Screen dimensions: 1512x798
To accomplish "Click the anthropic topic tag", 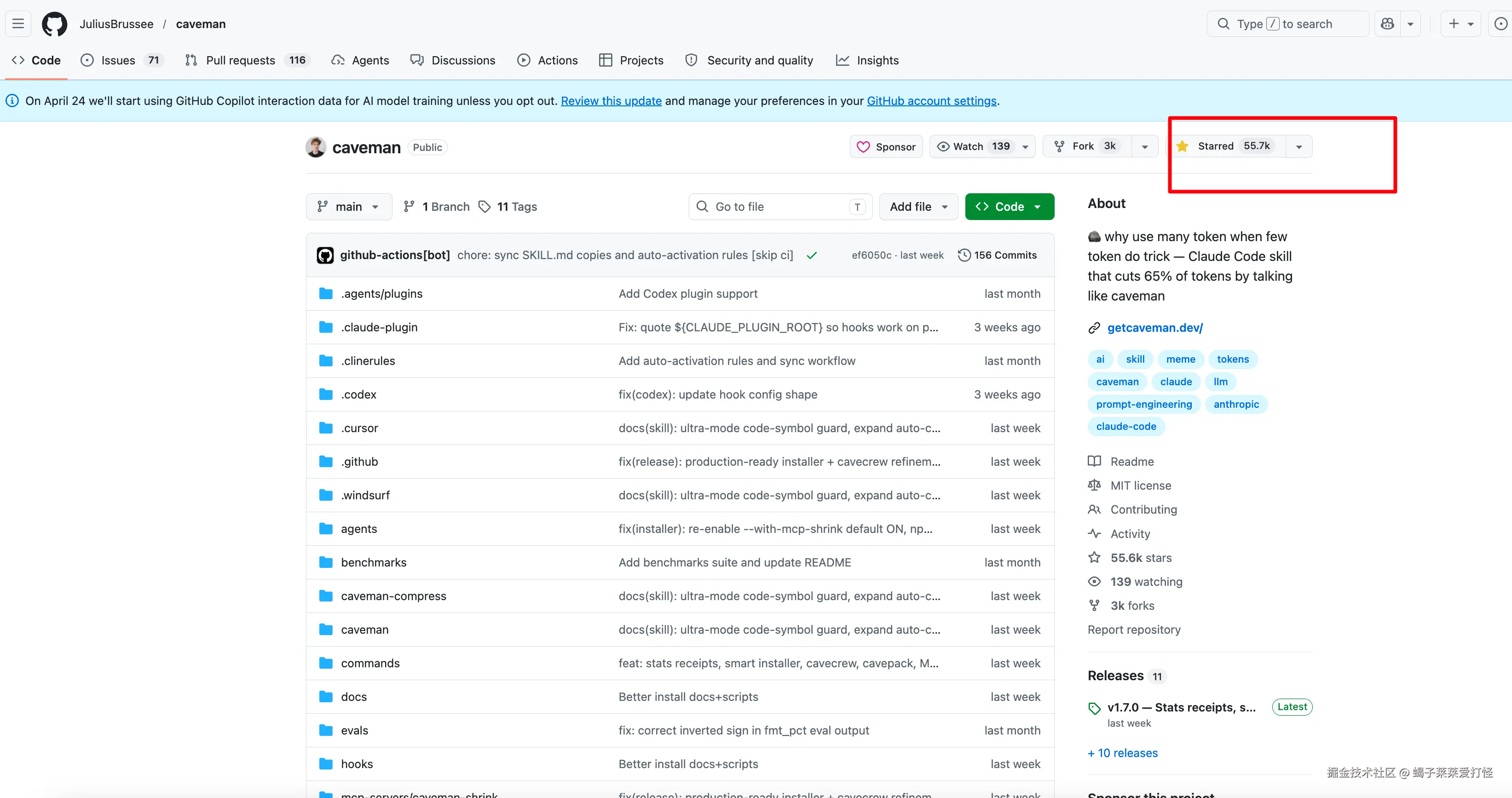I will pos(1236,405).
